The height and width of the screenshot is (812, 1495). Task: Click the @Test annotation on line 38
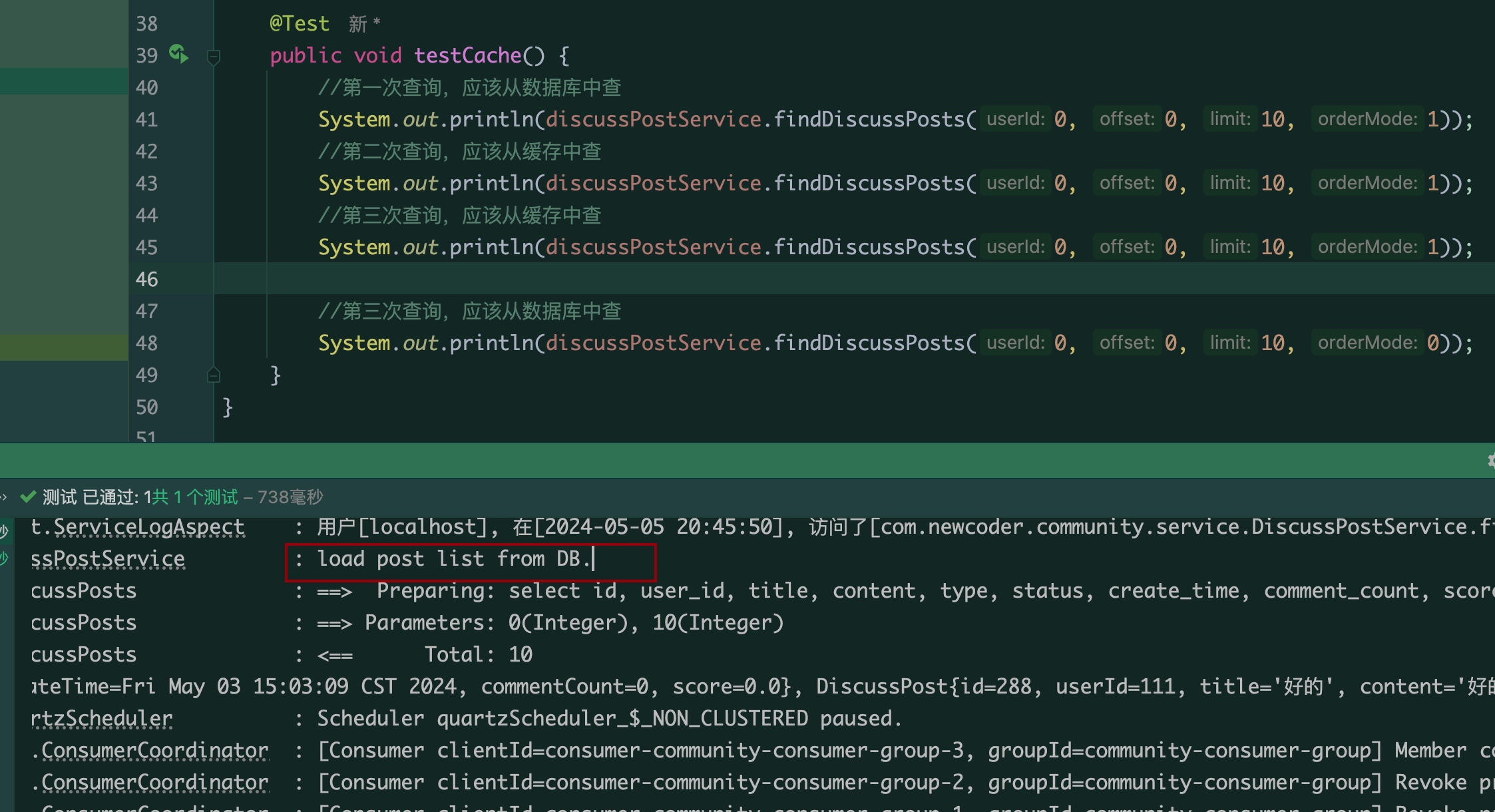tap(300, 24)
